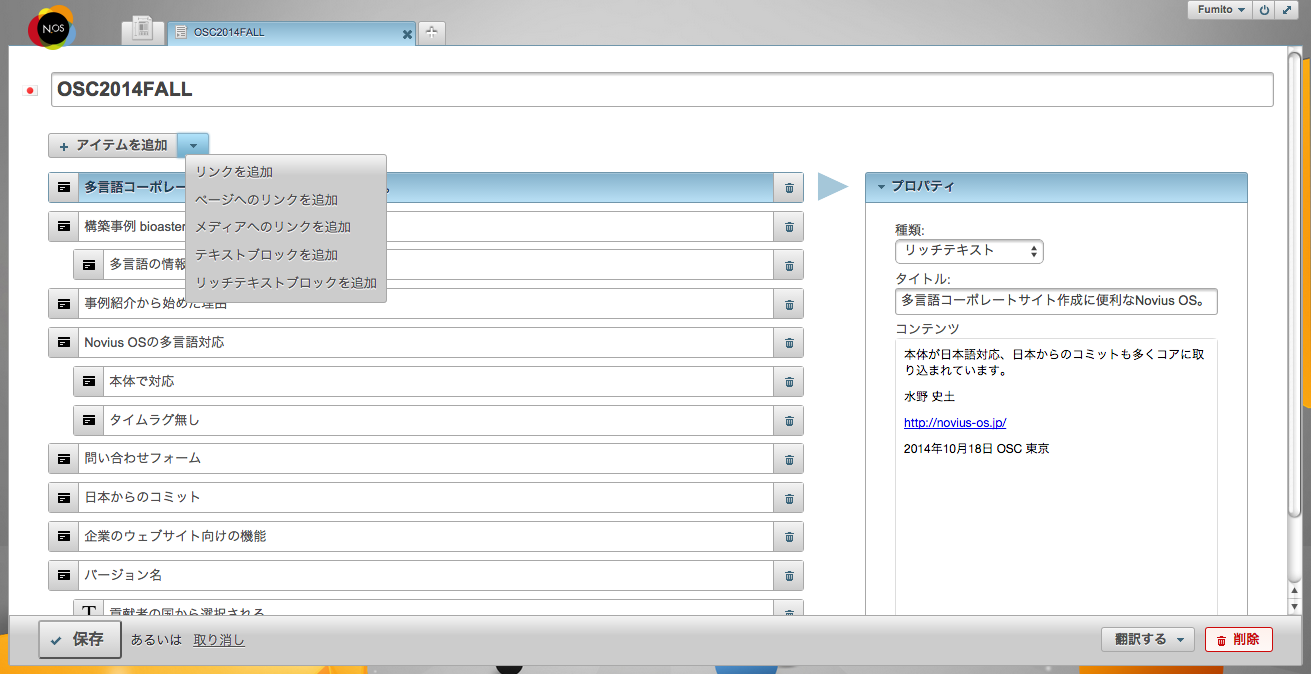This screenshot has height=674, width=1311.
Task: Focus the タイトル input field
Action: pyautogui.click(x=1056, y=301)
